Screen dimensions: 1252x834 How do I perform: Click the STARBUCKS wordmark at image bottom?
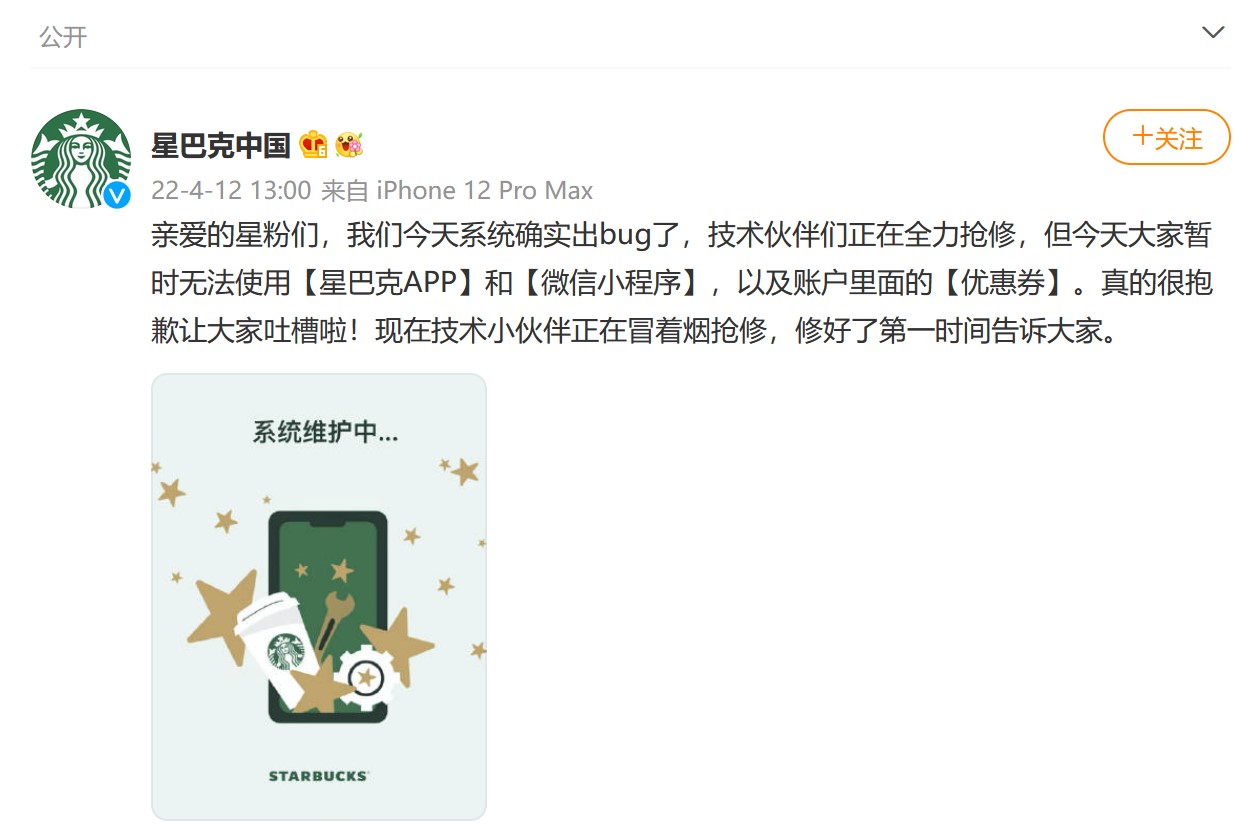pos(318,776)
